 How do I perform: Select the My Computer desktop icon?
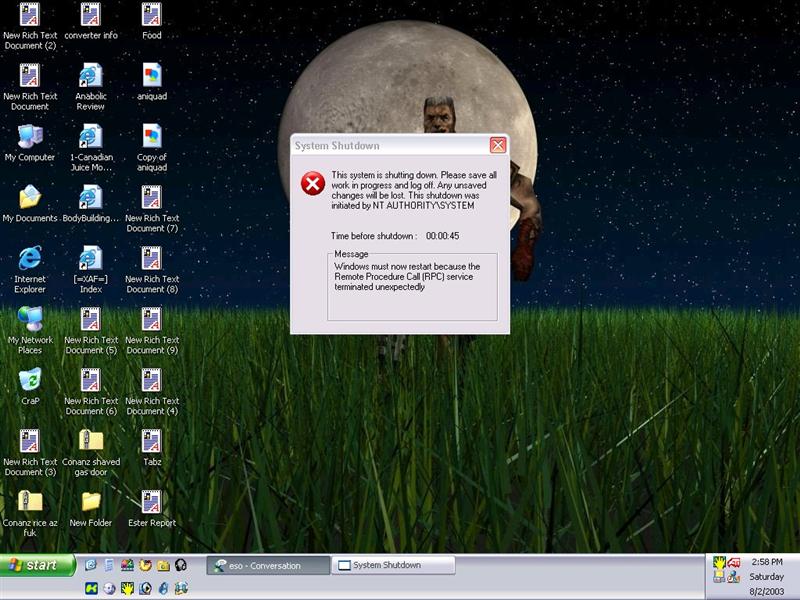click(x=30, y=143)
